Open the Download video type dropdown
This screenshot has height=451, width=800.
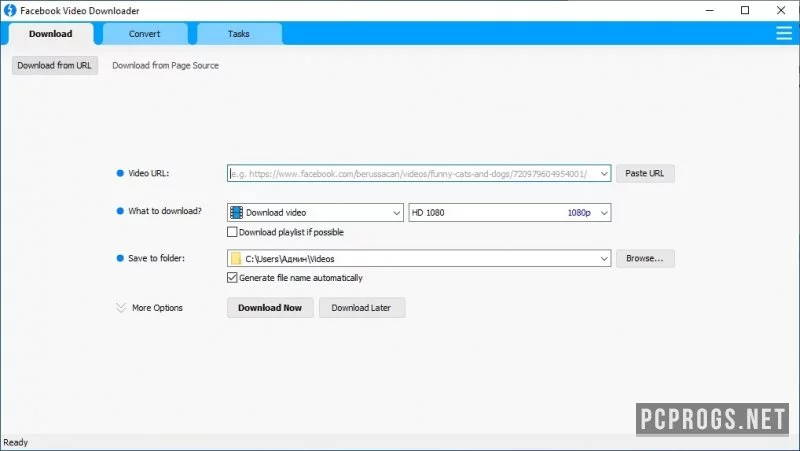tap(315, 213)
